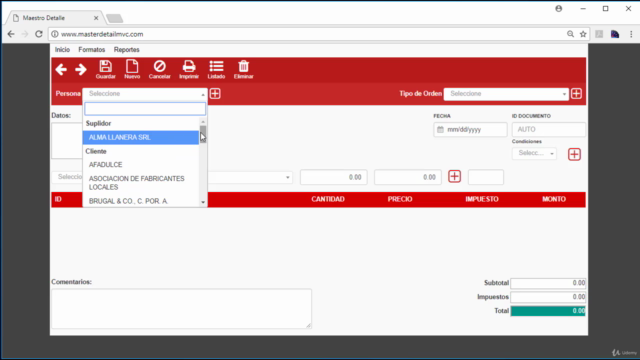Click the Subtotal value field
The height and width of the screenshot is (360, 640).
(548, 283)
